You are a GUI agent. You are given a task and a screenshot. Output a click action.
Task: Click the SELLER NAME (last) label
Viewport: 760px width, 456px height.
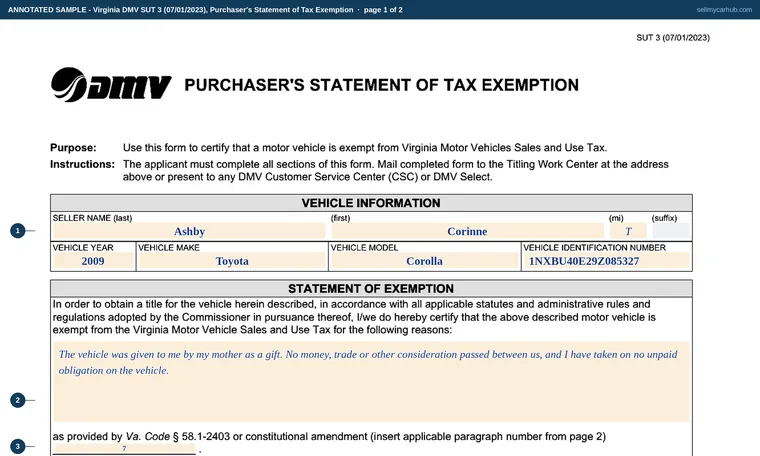click(x=92, y=218)
